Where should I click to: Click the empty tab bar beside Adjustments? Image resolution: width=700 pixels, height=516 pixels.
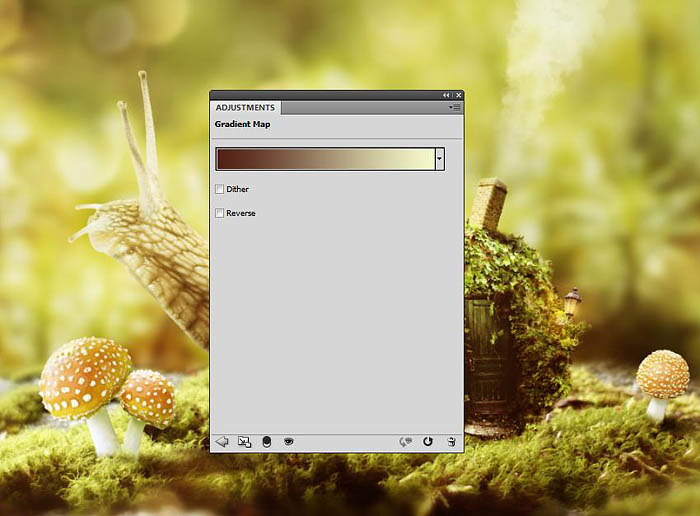point(360,108)
